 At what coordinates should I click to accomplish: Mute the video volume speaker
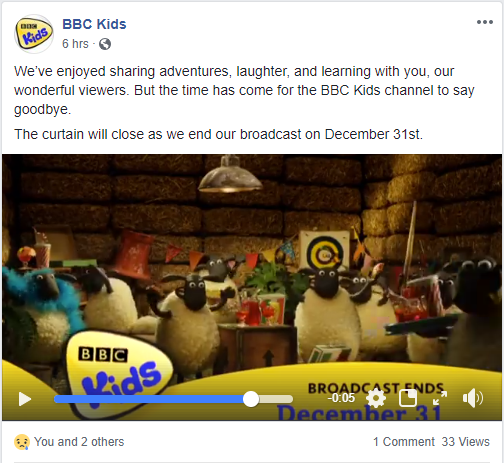pos(473,398)
